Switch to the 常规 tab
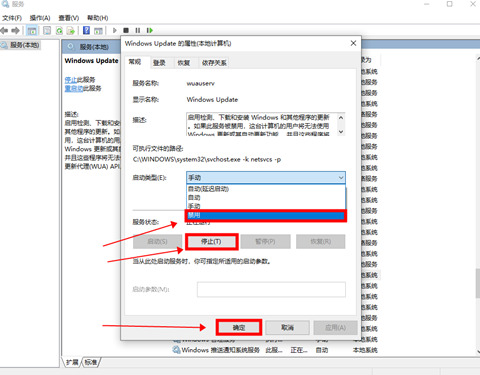The width and height of the screenshot is (480, 375). (x=135, y=62)
